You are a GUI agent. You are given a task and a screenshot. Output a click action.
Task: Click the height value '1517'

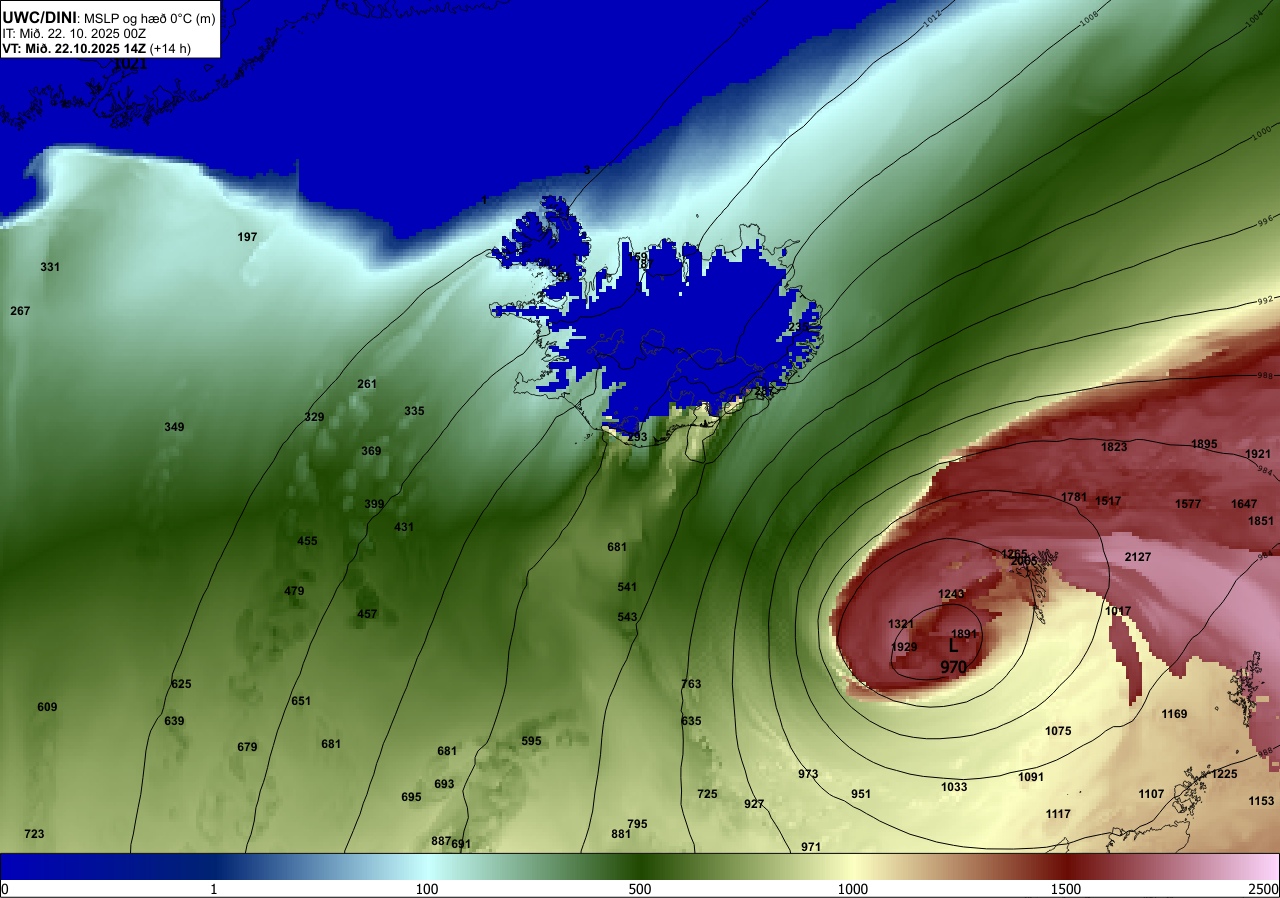pyautogui.click(x=1108, y=501)
